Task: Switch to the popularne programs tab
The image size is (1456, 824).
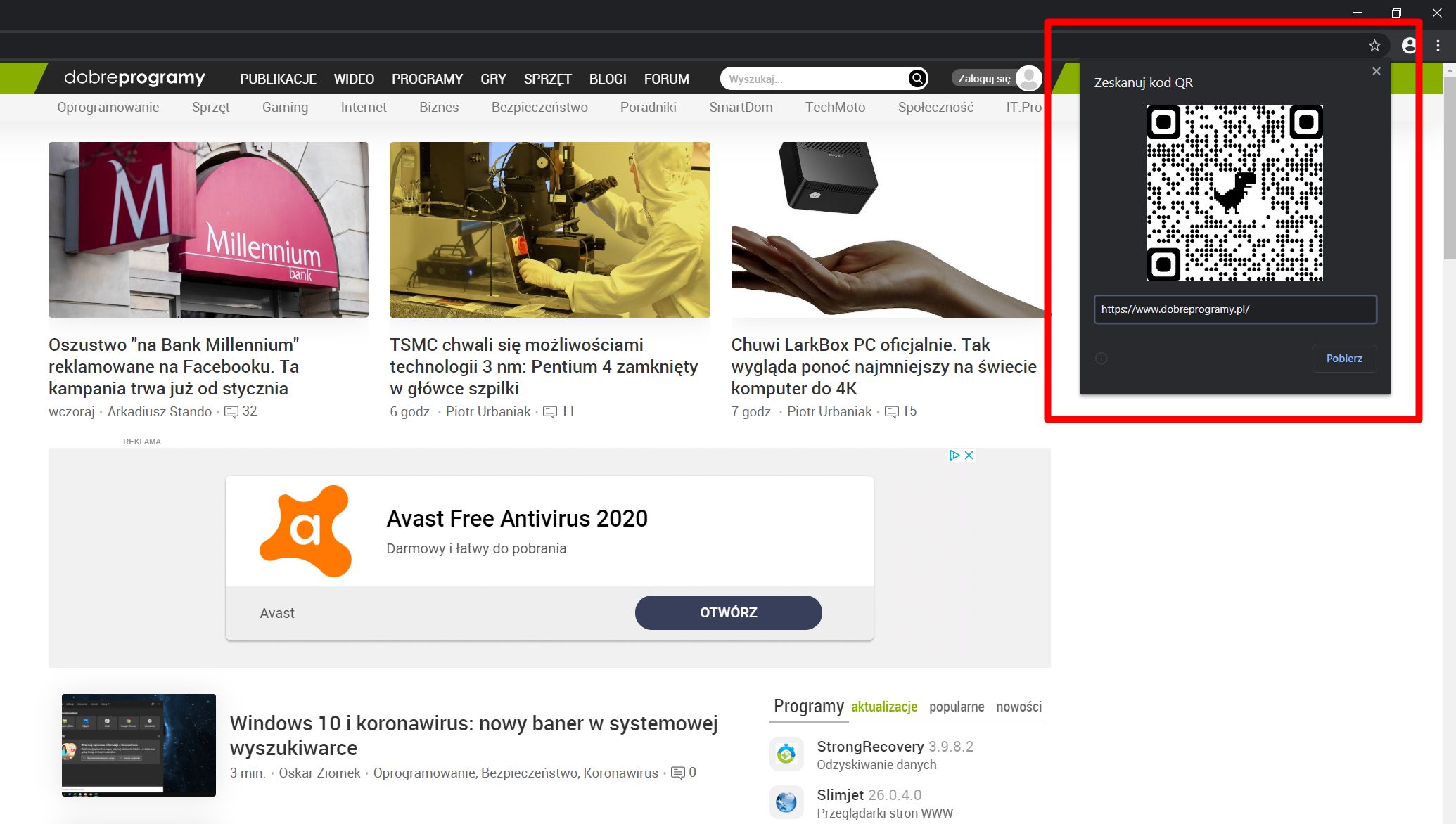Action: click(x=956, y=707)
